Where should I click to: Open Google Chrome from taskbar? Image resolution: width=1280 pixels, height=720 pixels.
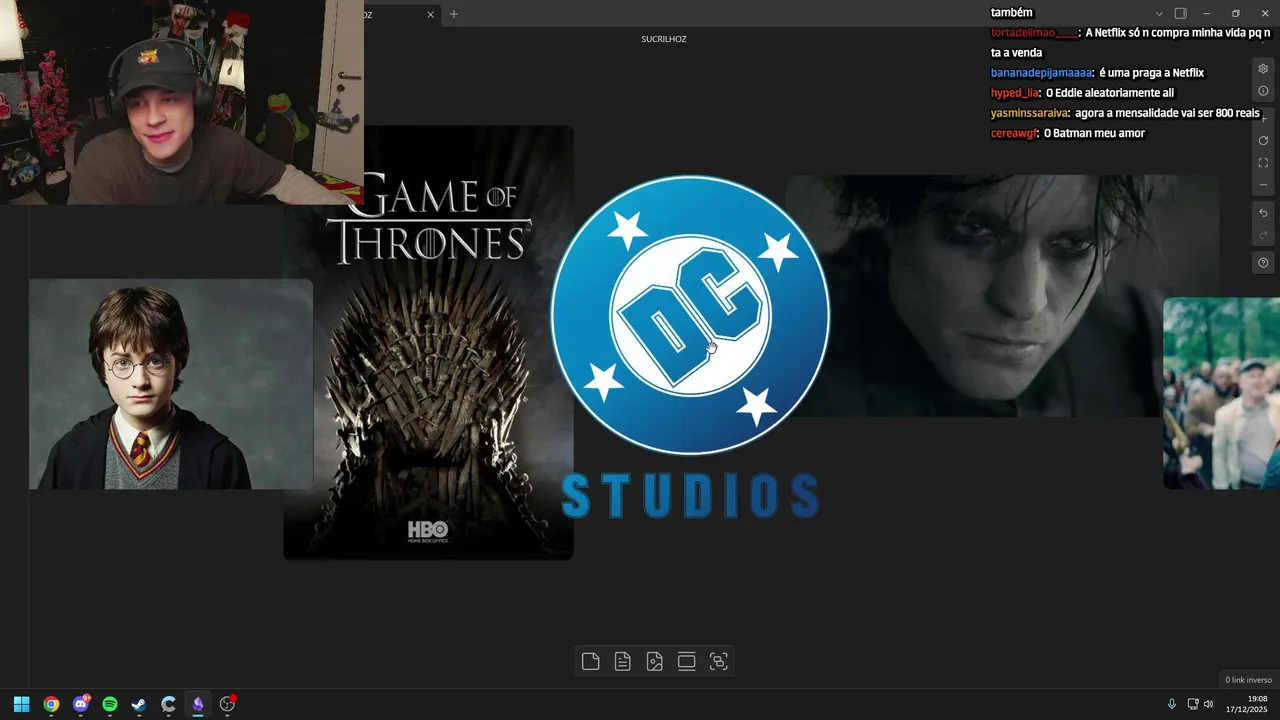51,704
